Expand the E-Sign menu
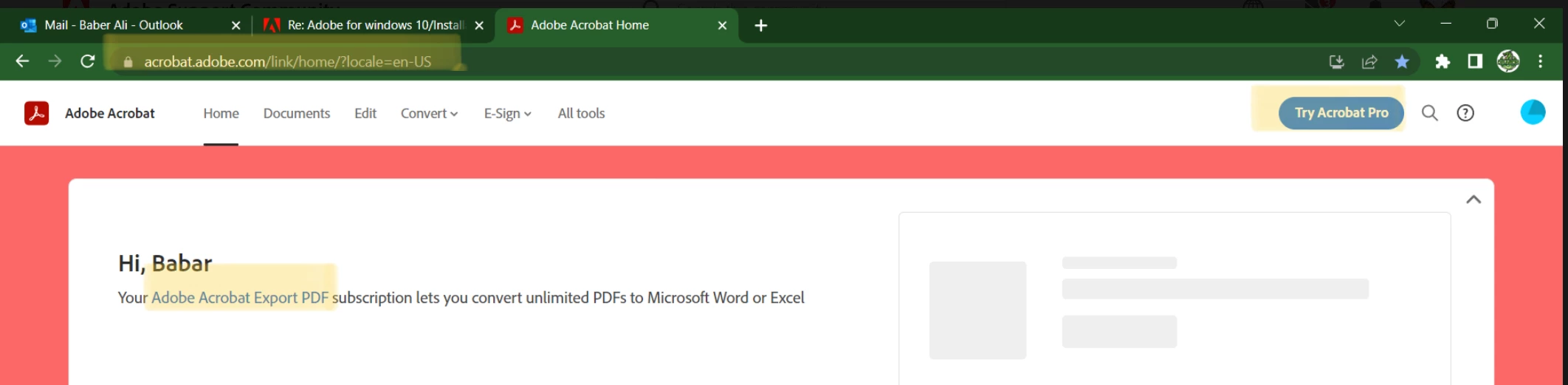The image size is (1568, 385). pos(508,113)
